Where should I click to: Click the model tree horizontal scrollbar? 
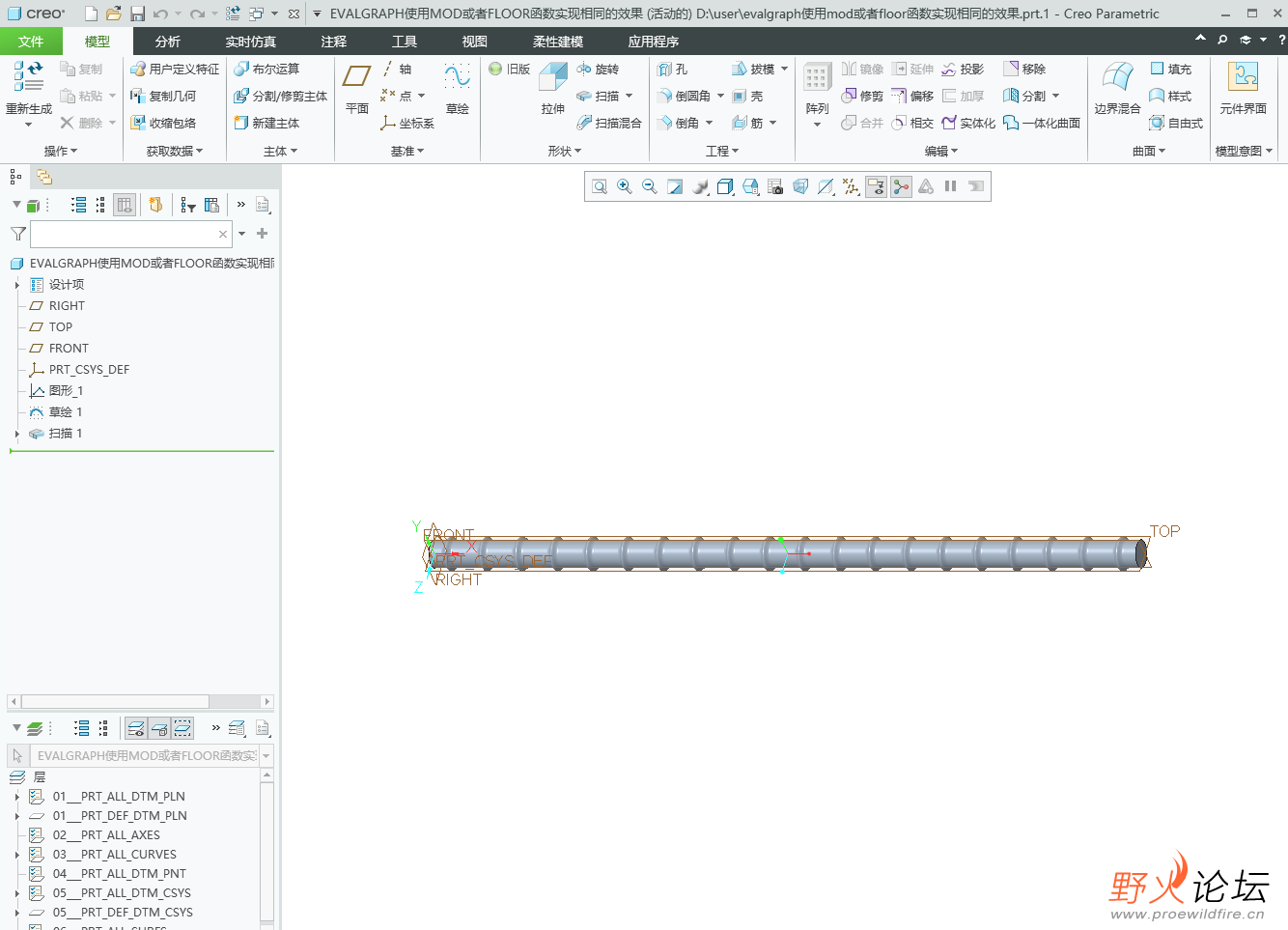[140, 702]
